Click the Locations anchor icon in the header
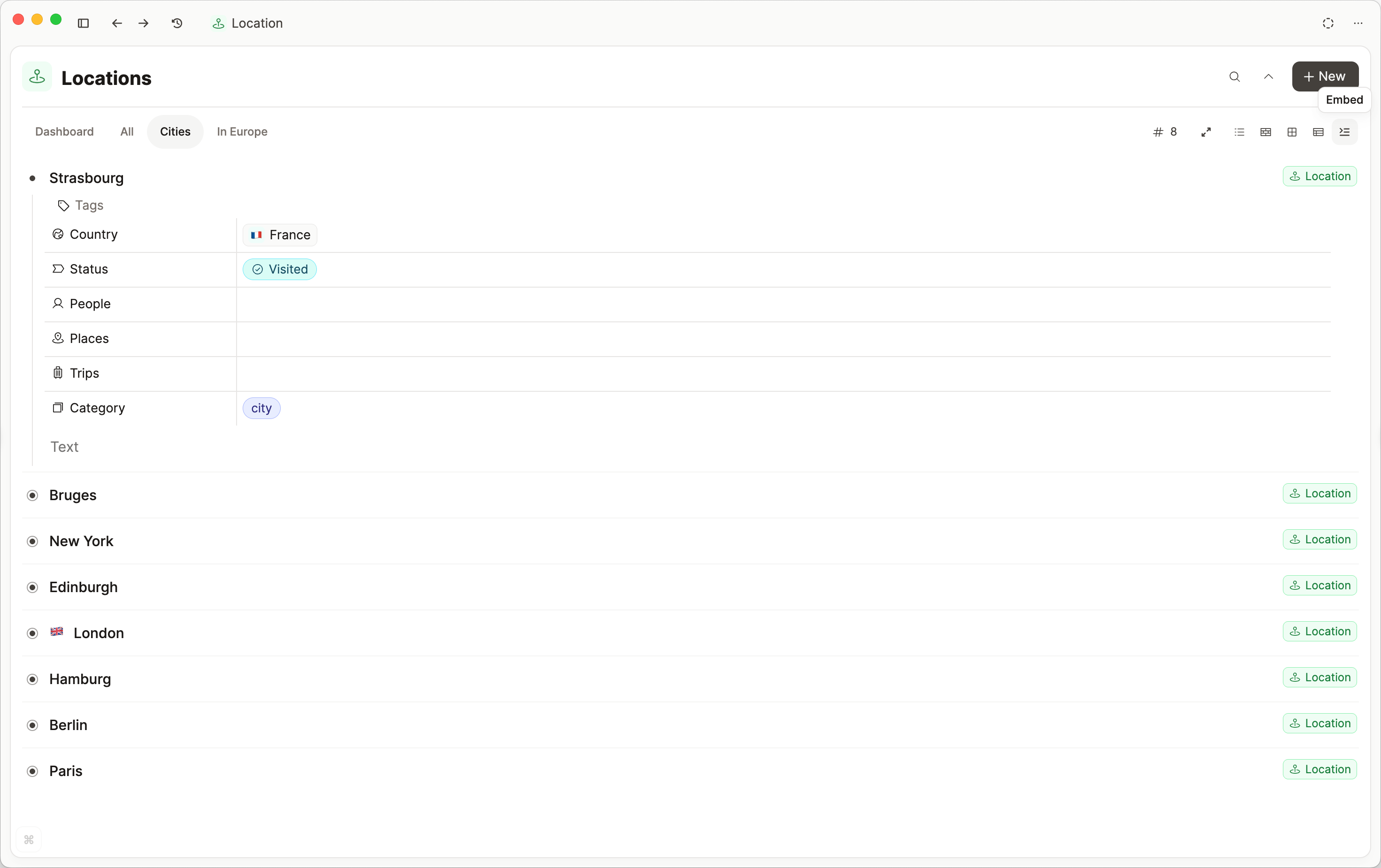 pos(37,77)
